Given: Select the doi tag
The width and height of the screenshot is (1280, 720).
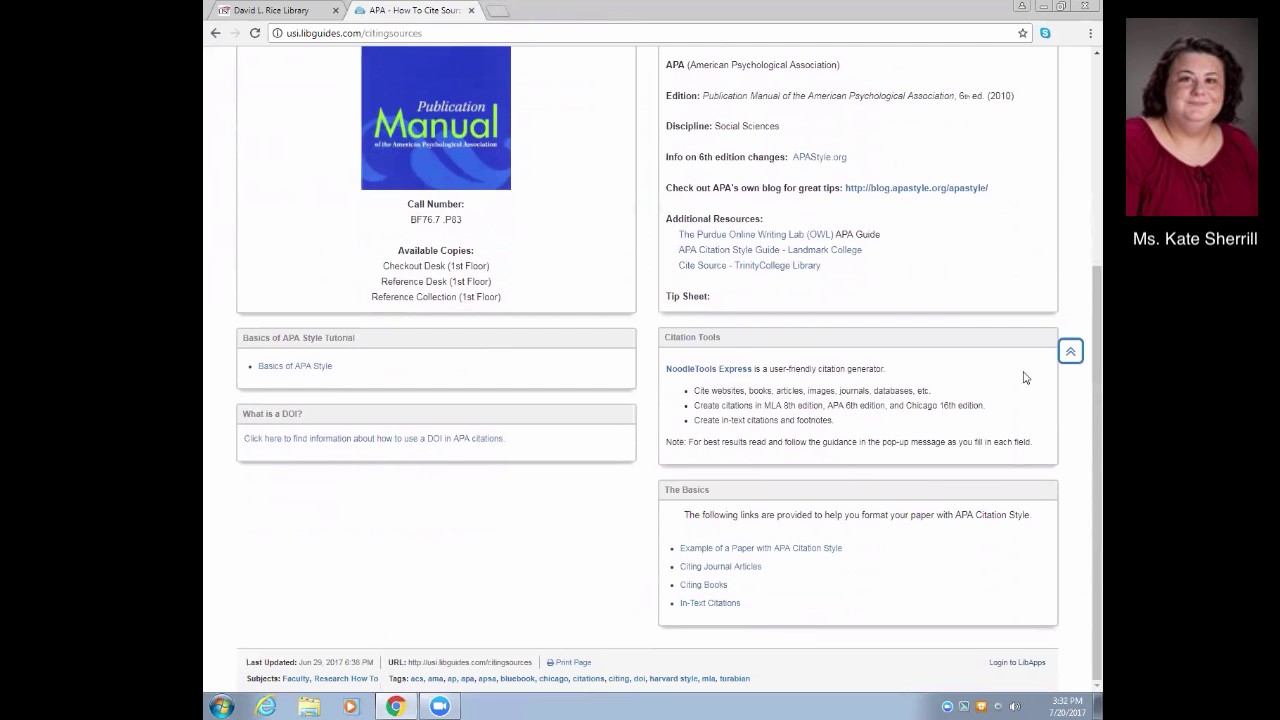Looking at the screenshot, I should (639, 679).
